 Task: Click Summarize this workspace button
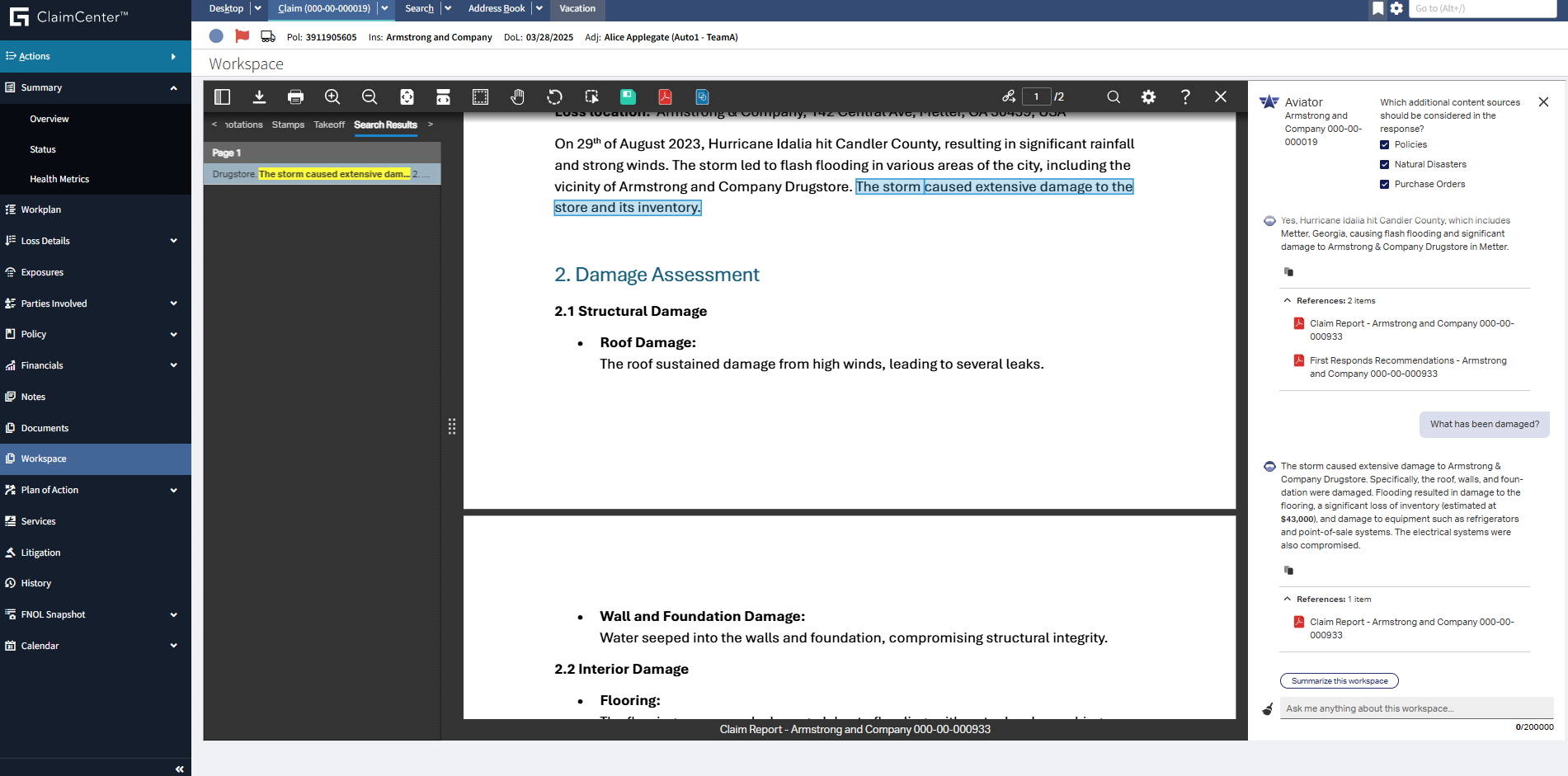click(x=1339, y=681)
